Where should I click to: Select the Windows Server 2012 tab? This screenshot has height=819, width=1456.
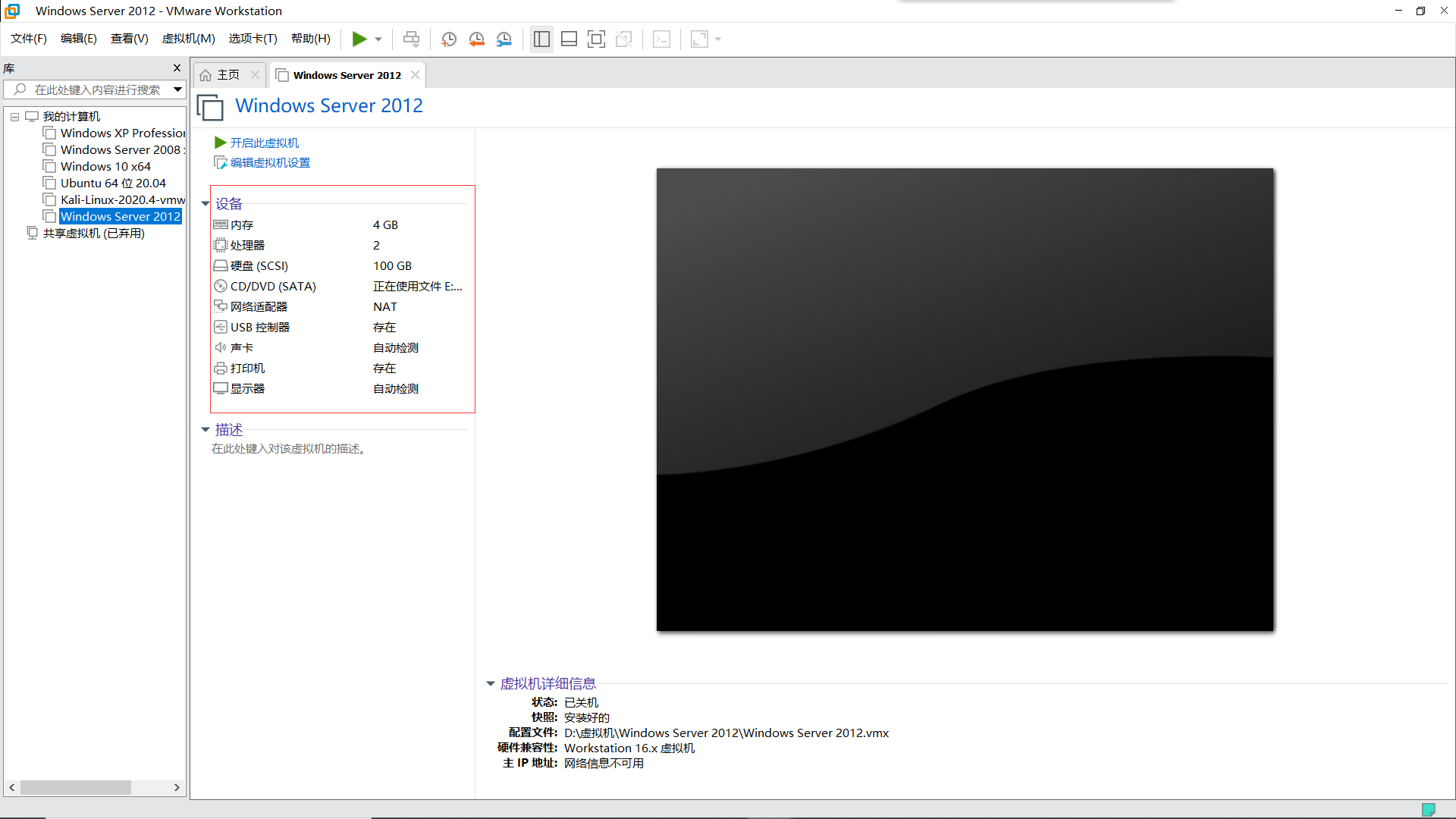point(347,75)
